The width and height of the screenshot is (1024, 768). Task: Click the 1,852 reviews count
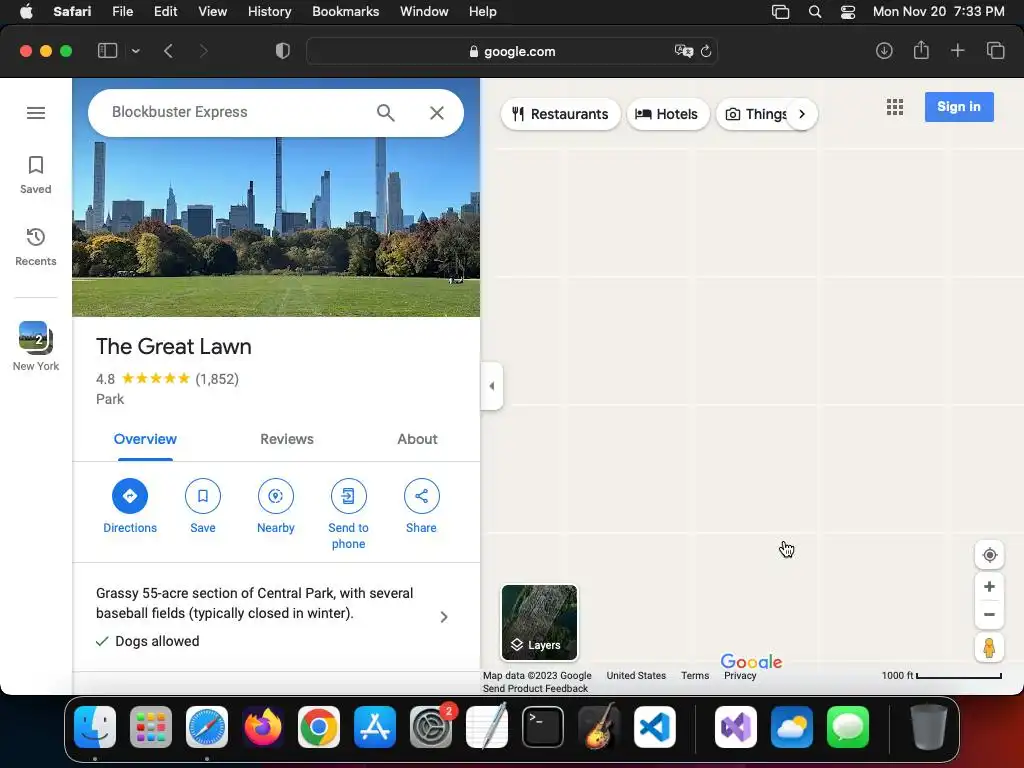(217, 379)
